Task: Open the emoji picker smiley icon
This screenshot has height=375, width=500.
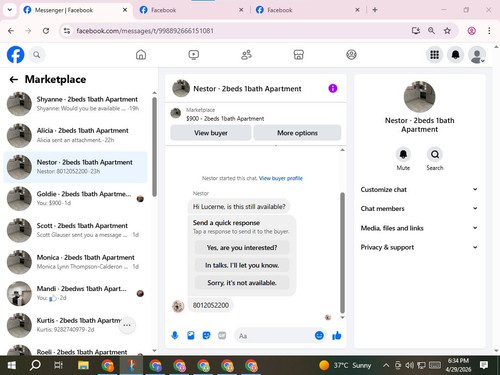Action: 319,335
